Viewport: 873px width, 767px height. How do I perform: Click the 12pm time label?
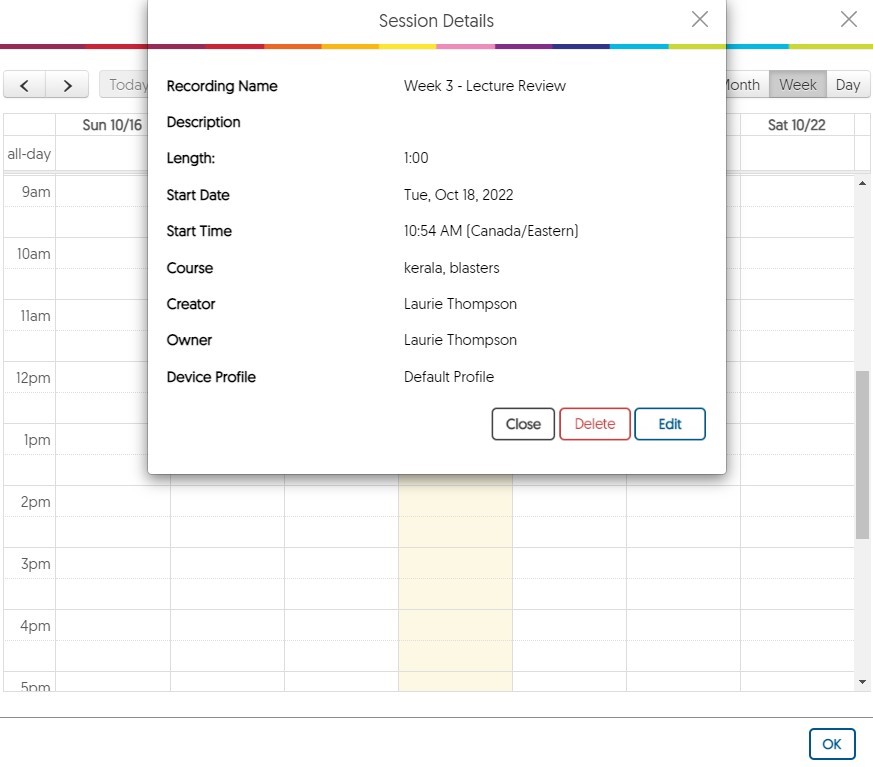pyautogui.click(x=33, y=378)
